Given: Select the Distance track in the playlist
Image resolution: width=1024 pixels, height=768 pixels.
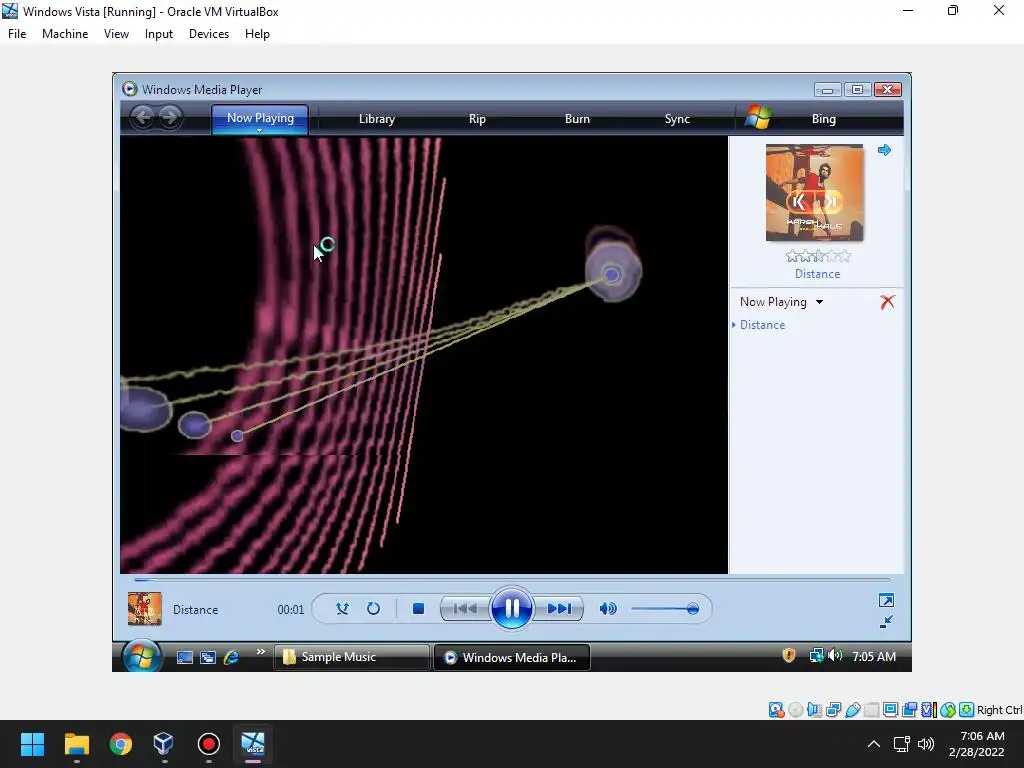Looking at the screenshot, I should [762, 325].
